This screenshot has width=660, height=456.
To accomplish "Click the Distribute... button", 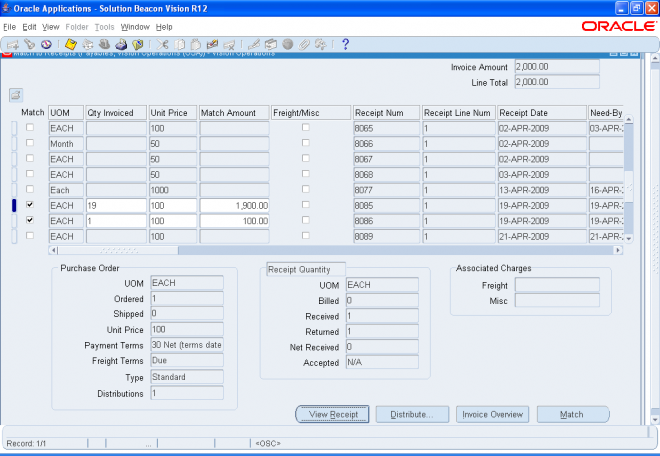I will 412,414.
